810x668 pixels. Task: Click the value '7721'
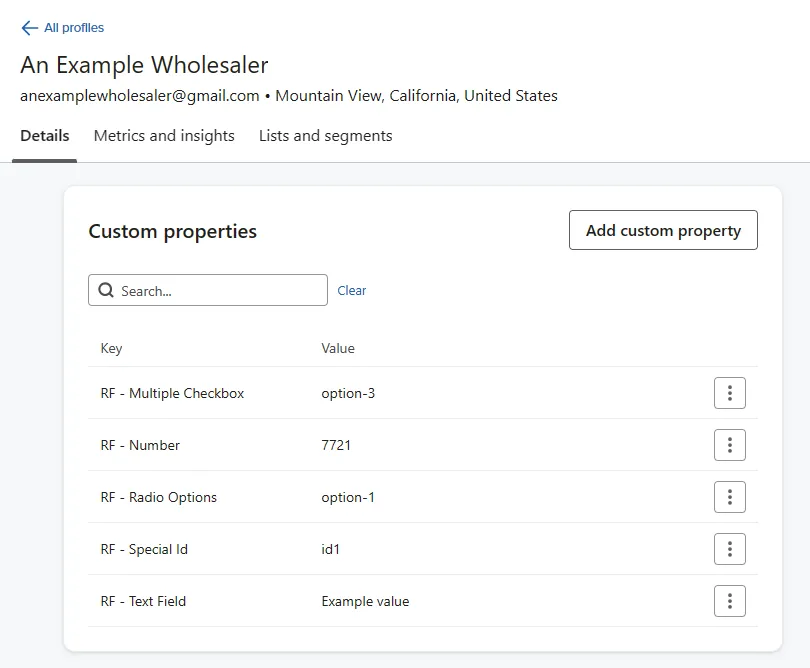[x=336, y=445]
